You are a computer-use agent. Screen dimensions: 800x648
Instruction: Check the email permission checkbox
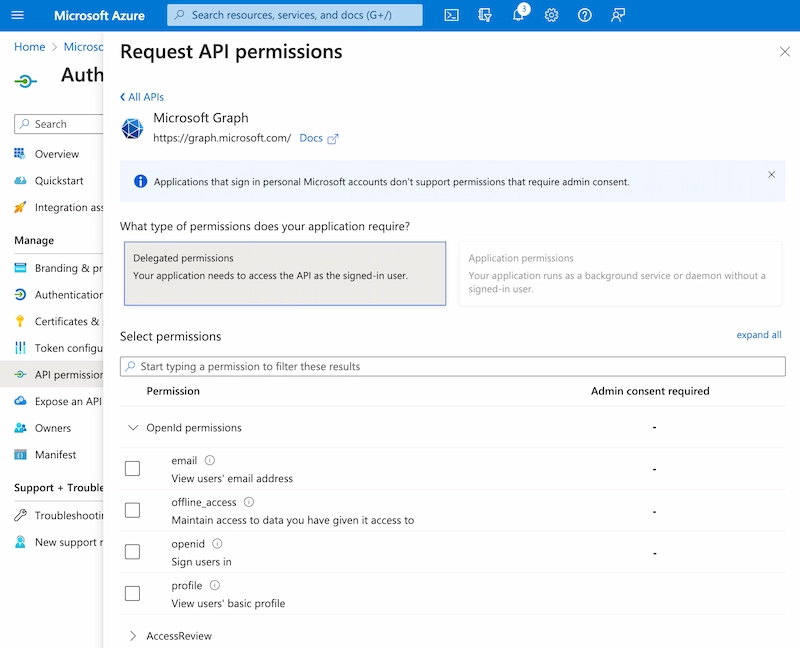[x=132, y=468]
